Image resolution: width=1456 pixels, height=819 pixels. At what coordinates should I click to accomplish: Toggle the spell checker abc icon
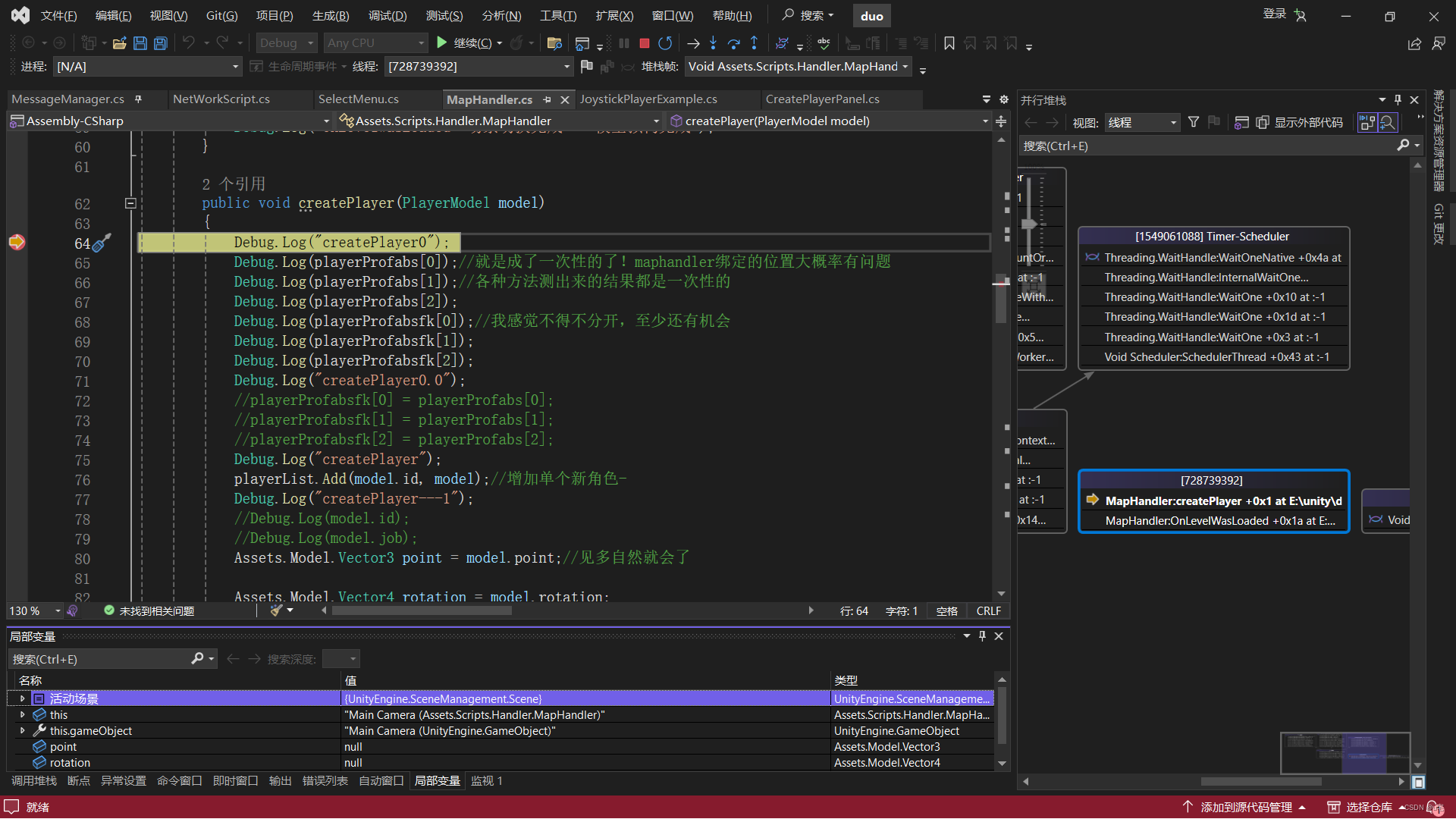[824, 43]
